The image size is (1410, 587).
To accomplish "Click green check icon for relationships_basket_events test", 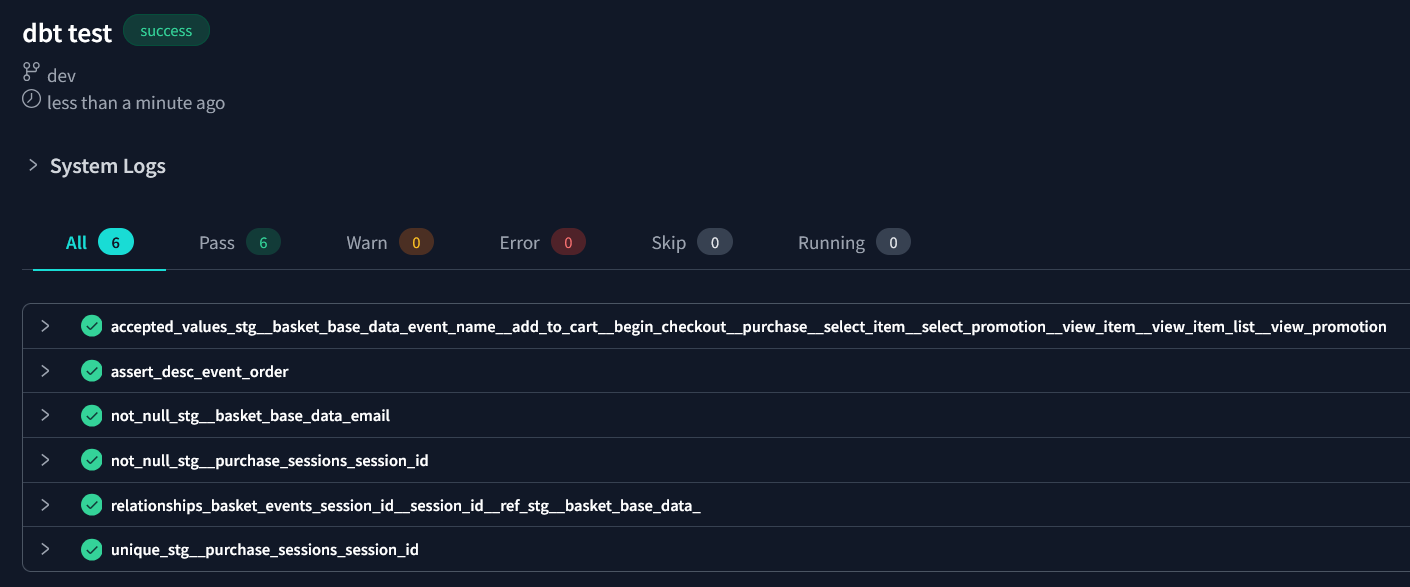I will pos(92,505).
